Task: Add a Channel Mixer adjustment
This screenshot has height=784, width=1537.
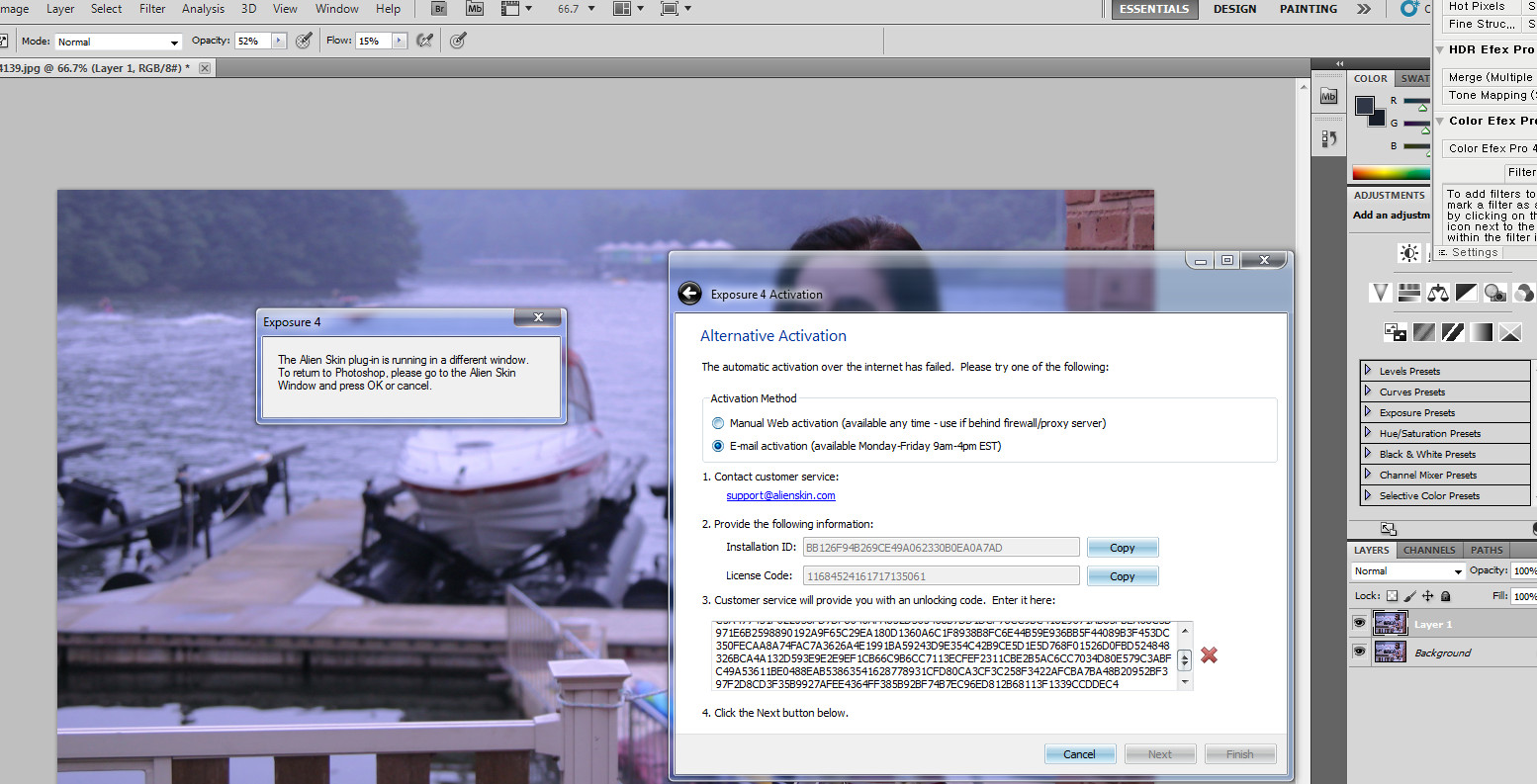Action: 1524,292
